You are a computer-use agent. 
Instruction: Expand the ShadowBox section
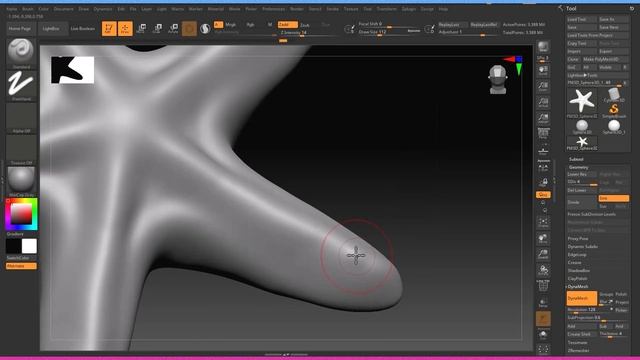[579, 271]
